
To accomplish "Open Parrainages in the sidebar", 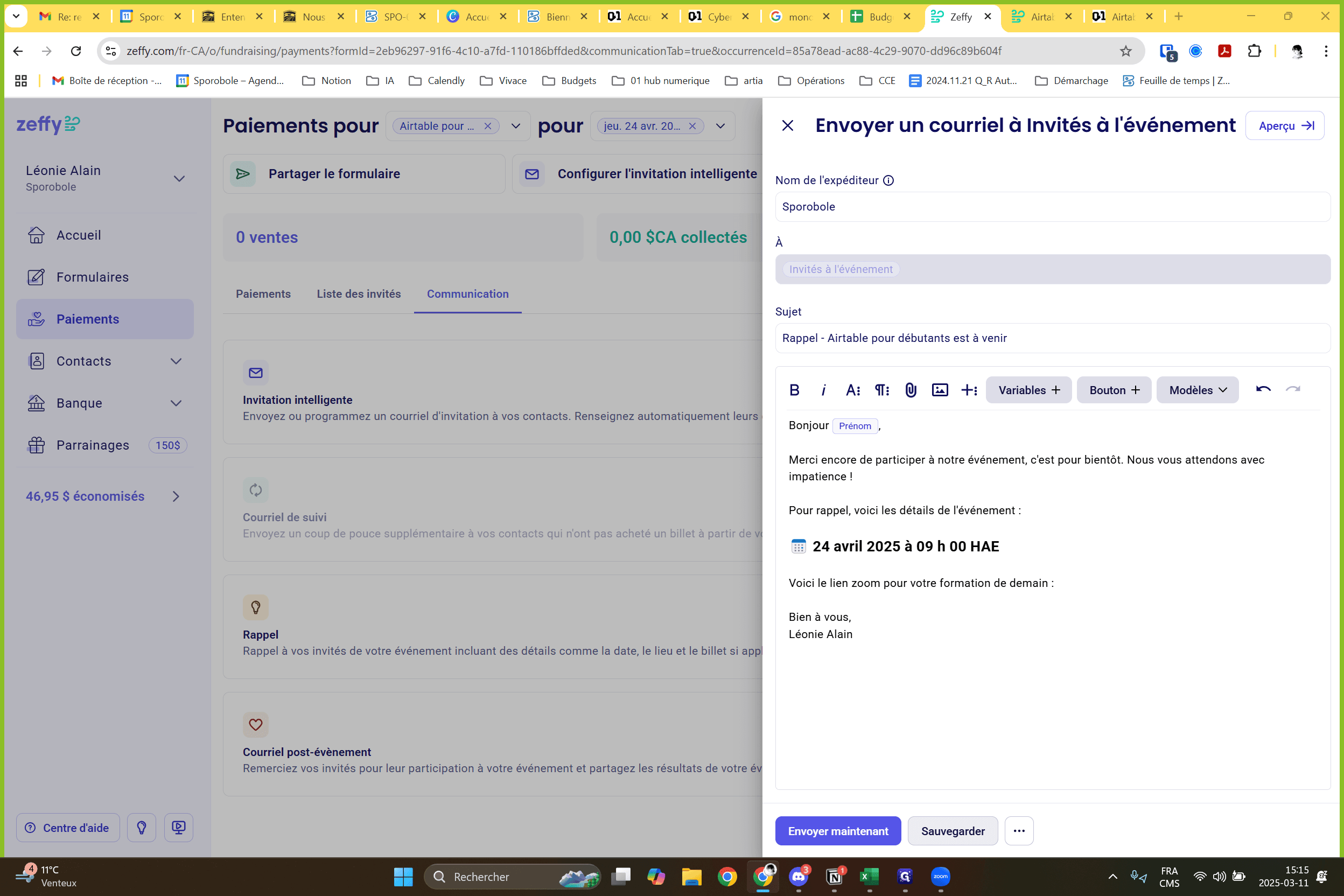I will pos(104,445).
